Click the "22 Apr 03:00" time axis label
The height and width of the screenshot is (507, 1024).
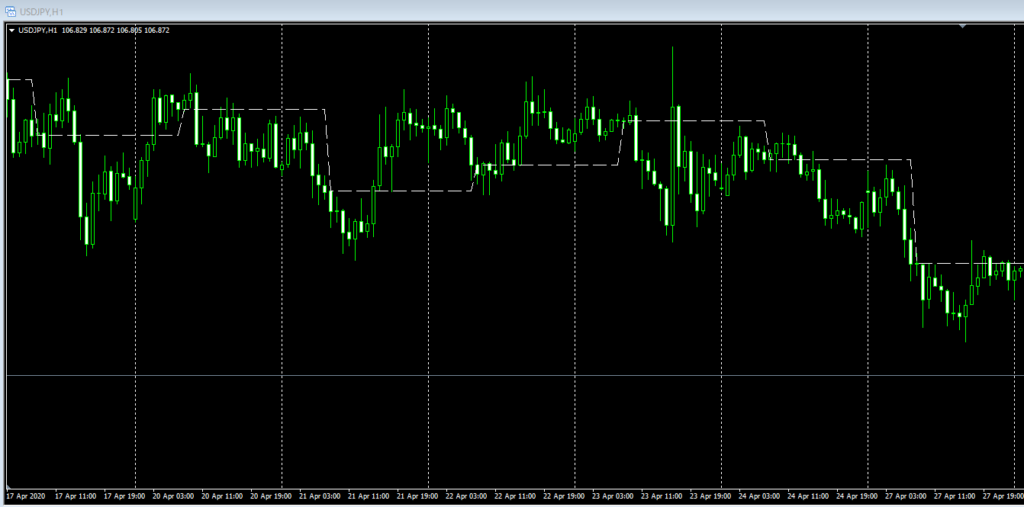click(x=467, y=495)
